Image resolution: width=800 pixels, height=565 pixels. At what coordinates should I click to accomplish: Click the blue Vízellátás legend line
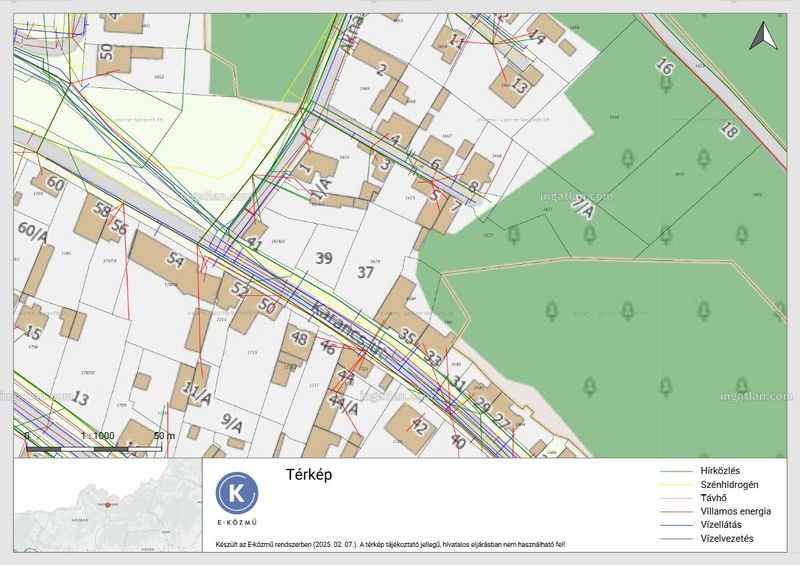676,525
